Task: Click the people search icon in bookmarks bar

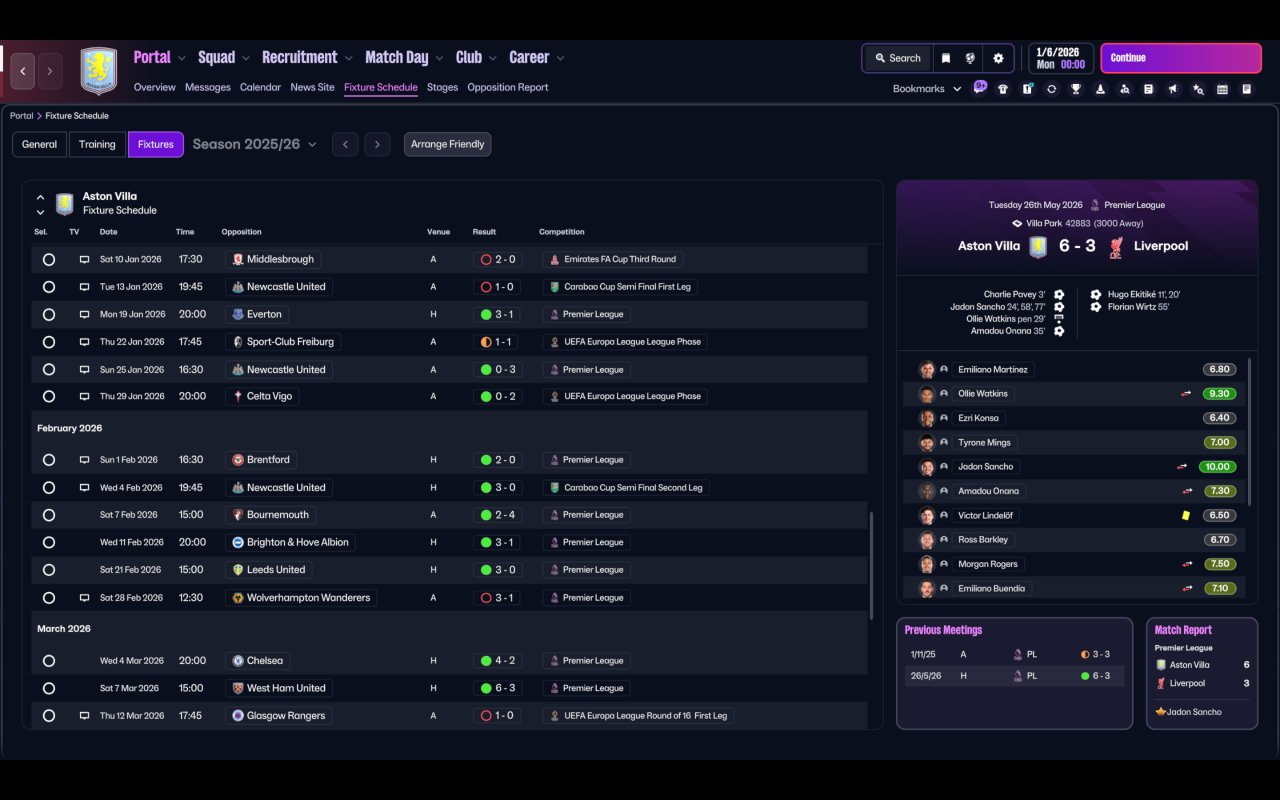Action: pos(1124,89)
